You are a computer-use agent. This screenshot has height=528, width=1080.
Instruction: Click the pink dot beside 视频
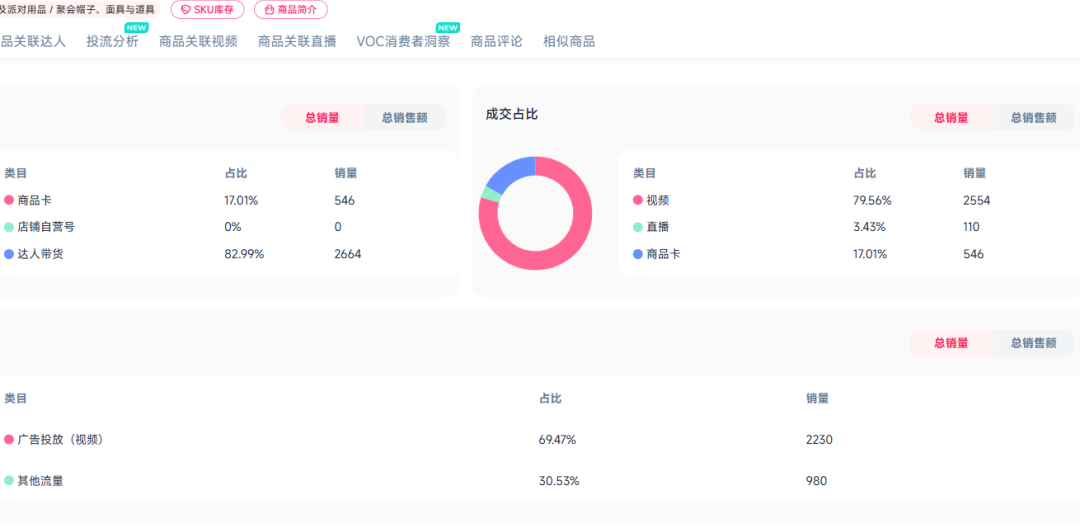[x=638, y=200]
